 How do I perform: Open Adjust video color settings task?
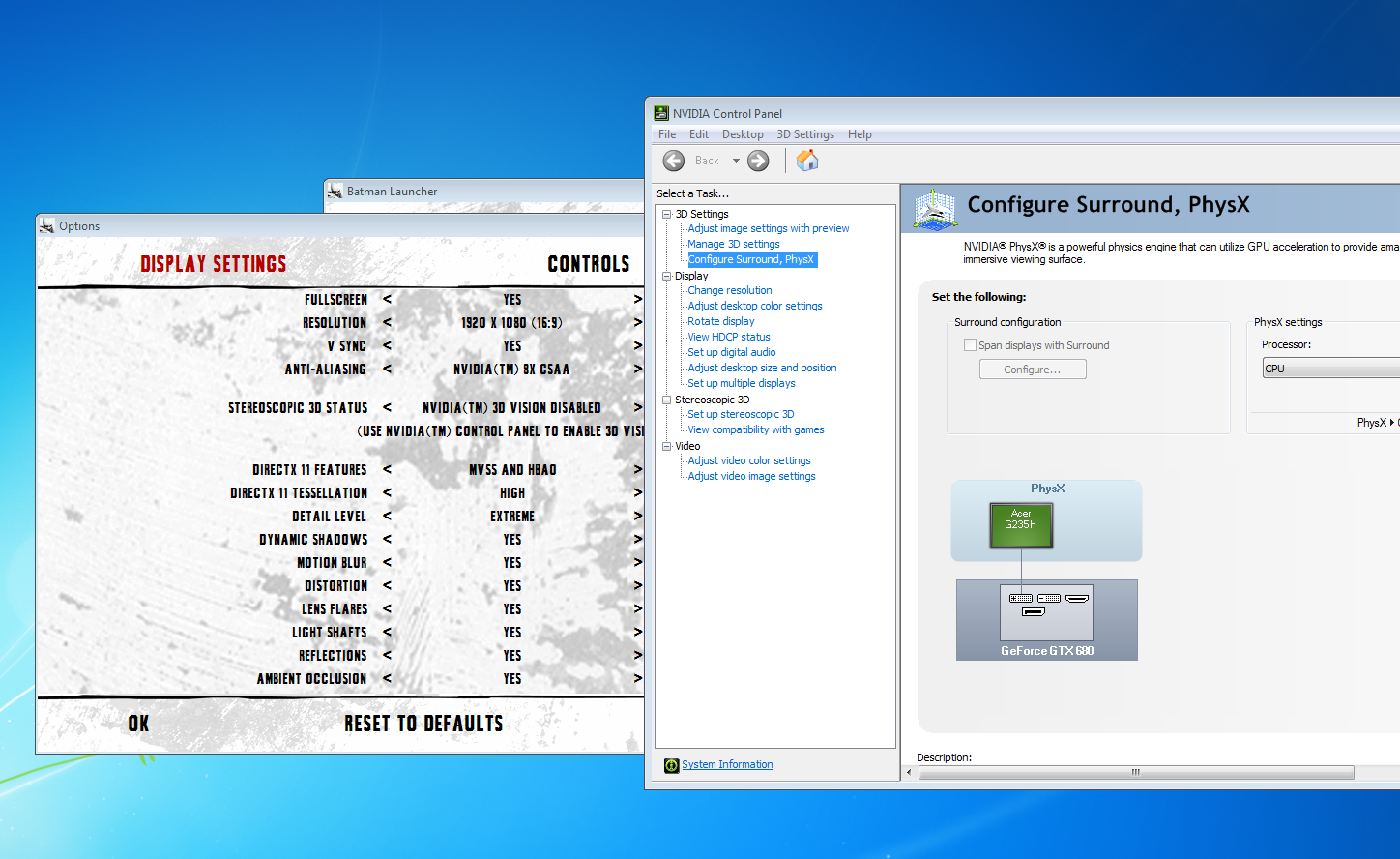(x=749, y=460)
